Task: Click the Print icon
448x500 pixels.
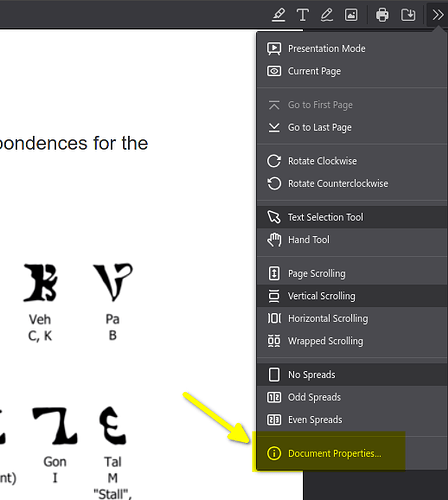Action: pos(382,15)
